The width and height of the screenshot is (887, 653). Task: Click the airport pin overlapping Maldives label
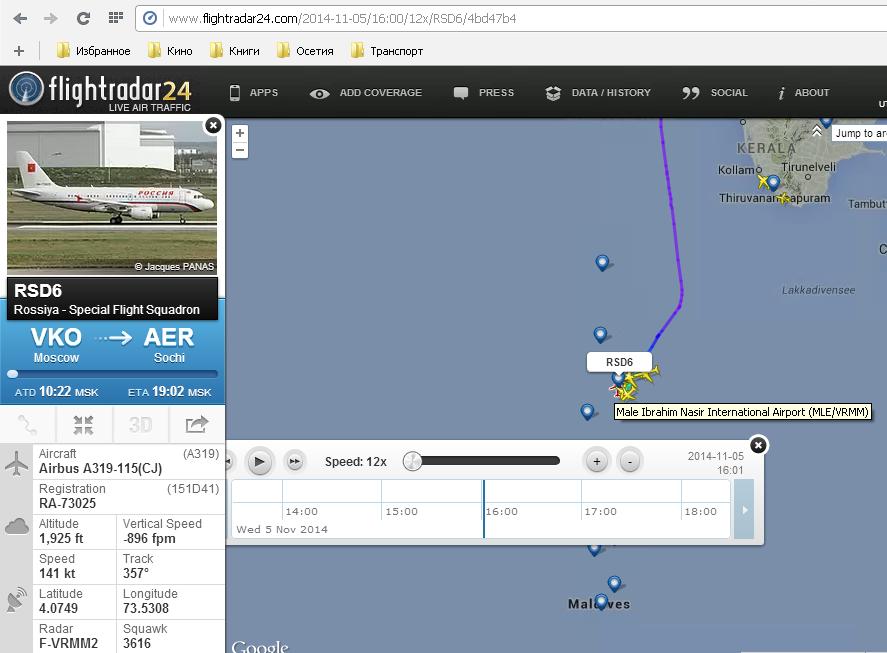[601, 602]
